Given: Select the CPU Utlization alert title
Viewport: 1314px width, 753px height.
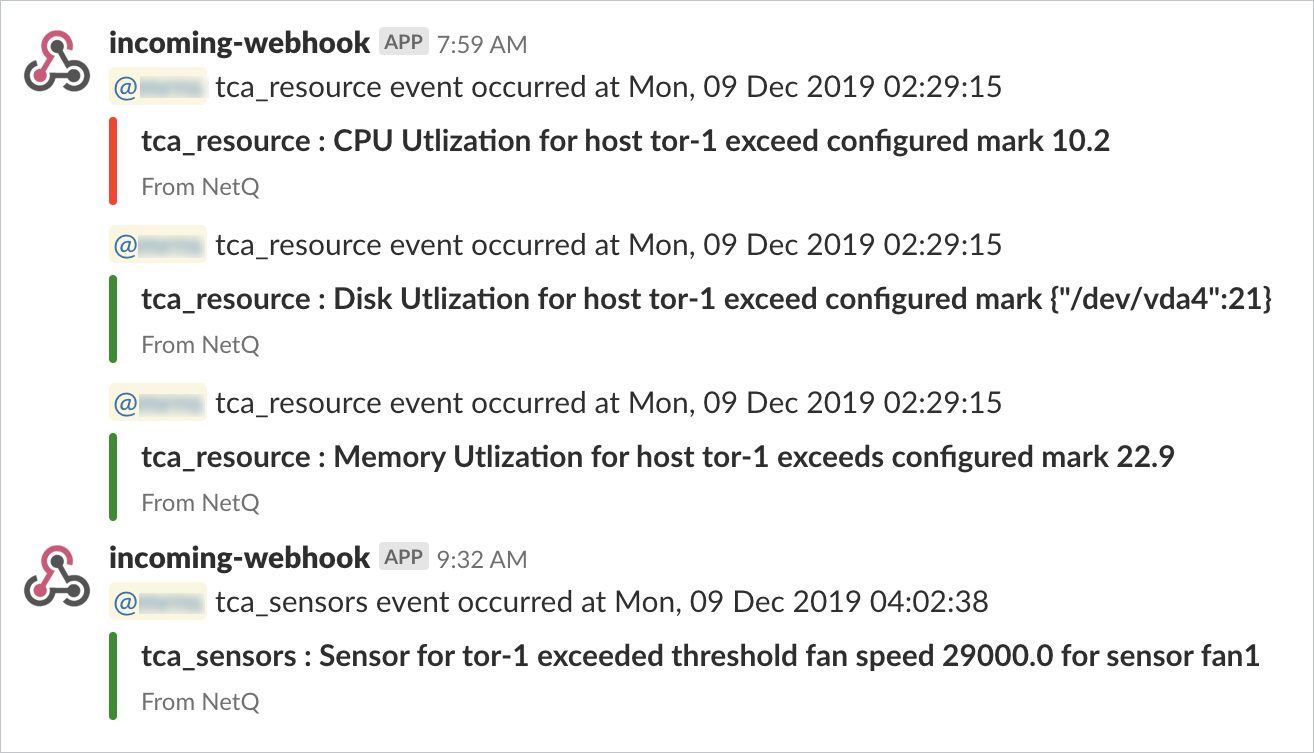Looking at the screenshot, I should 626,141.
